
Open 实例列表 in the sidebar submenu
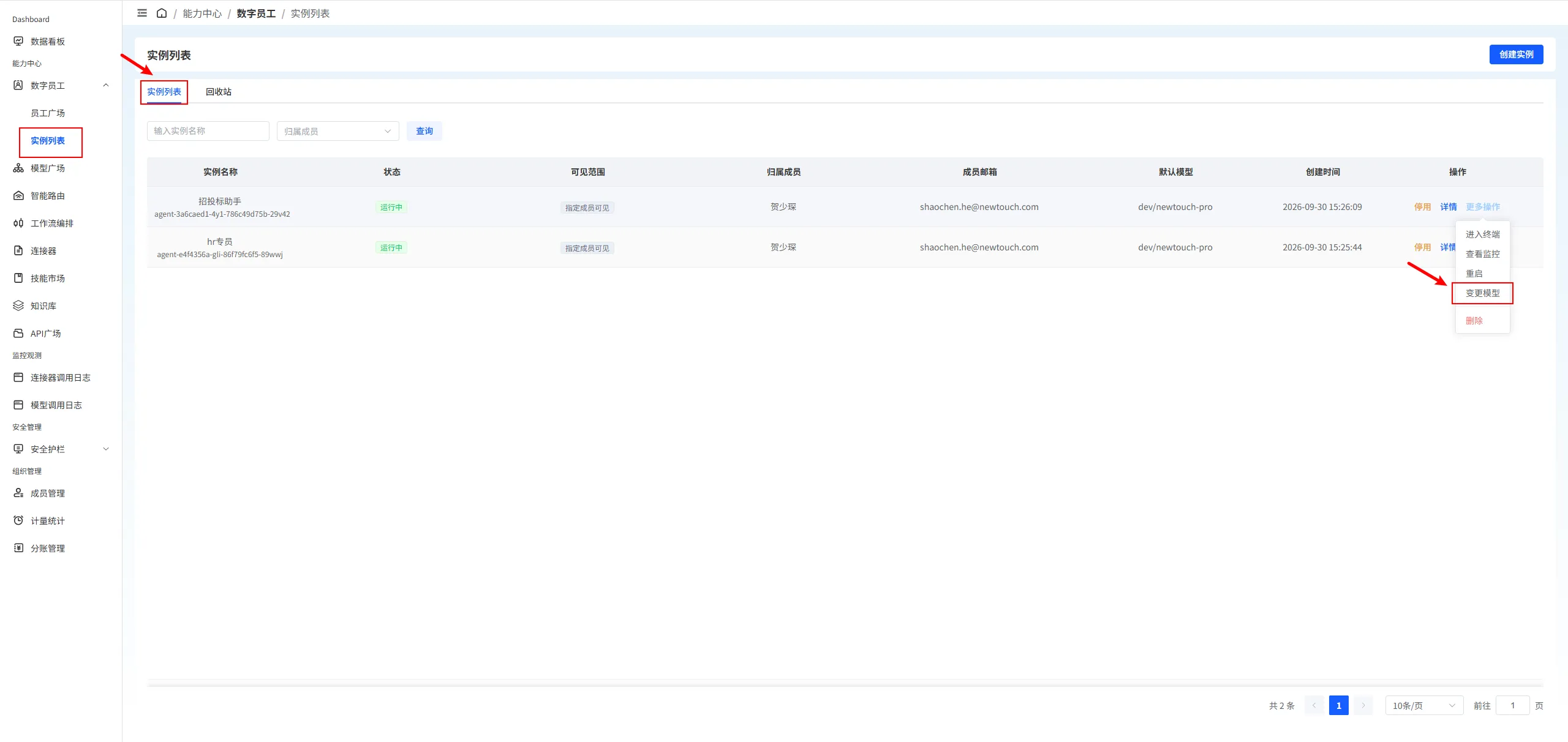tap(48, 140)
